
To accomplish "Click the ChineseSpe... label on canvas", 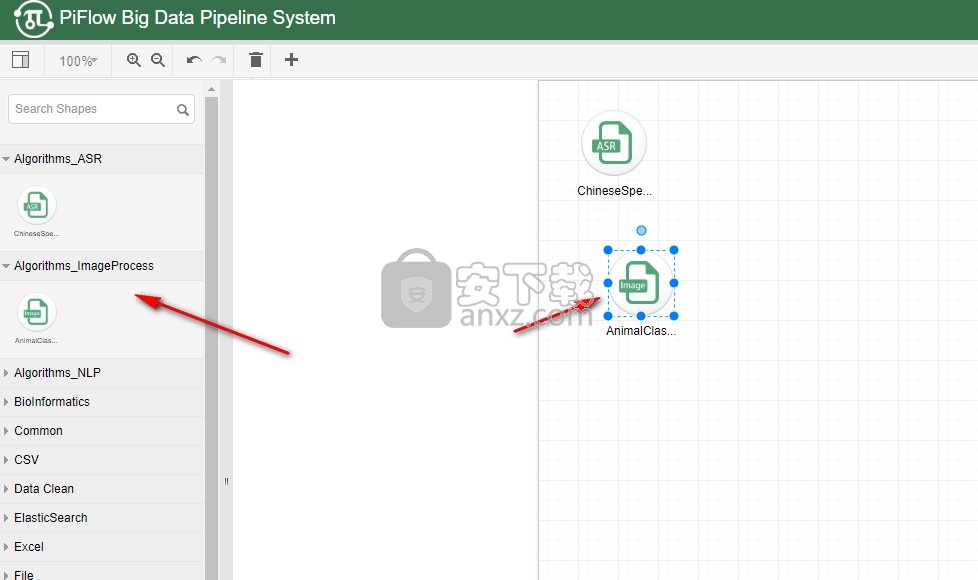I will (614, 191).
